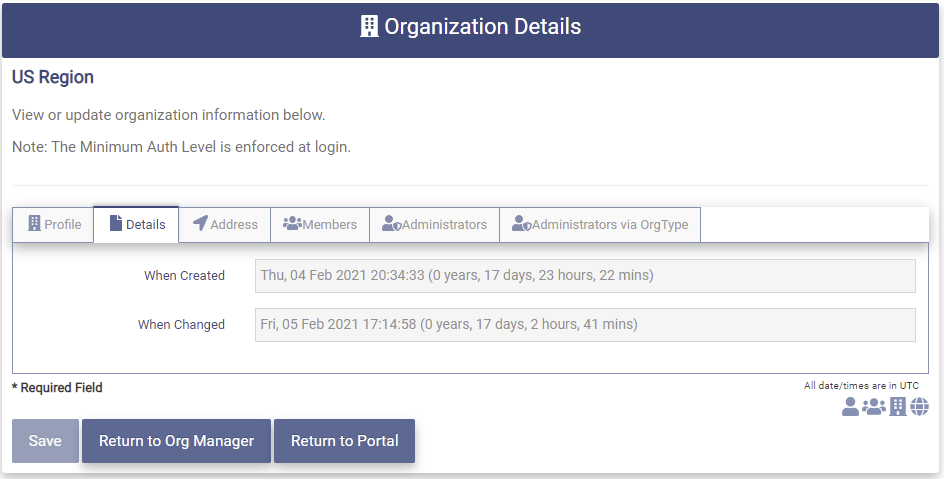Switch to the Address tab
The image size is (944, 479).
click(225, 224)
